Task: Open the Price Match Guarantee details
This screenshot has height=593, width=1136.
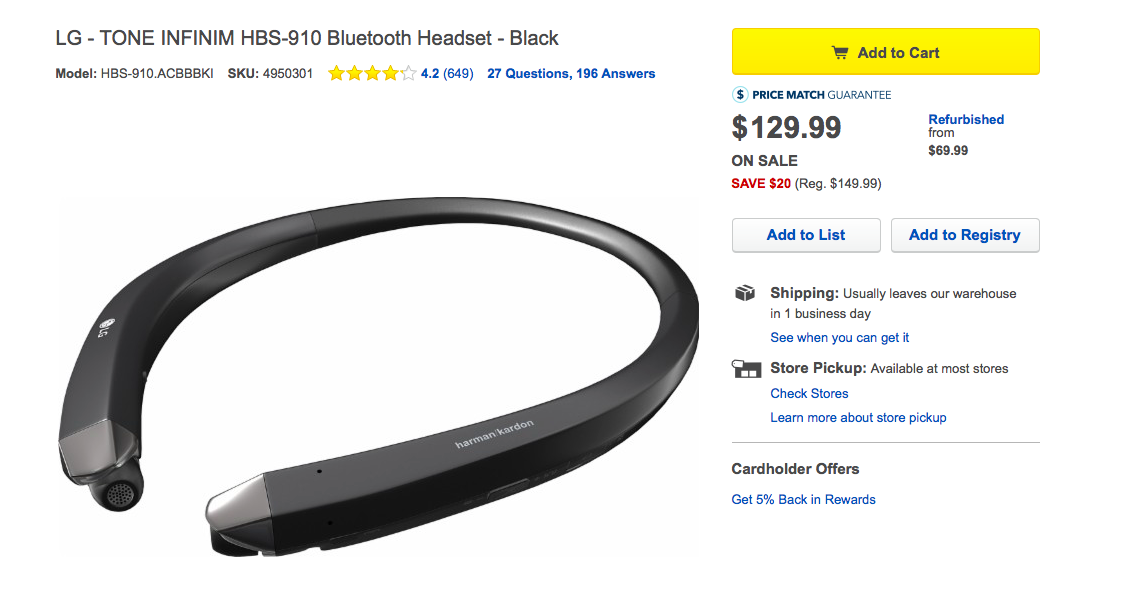Action: 821,95
